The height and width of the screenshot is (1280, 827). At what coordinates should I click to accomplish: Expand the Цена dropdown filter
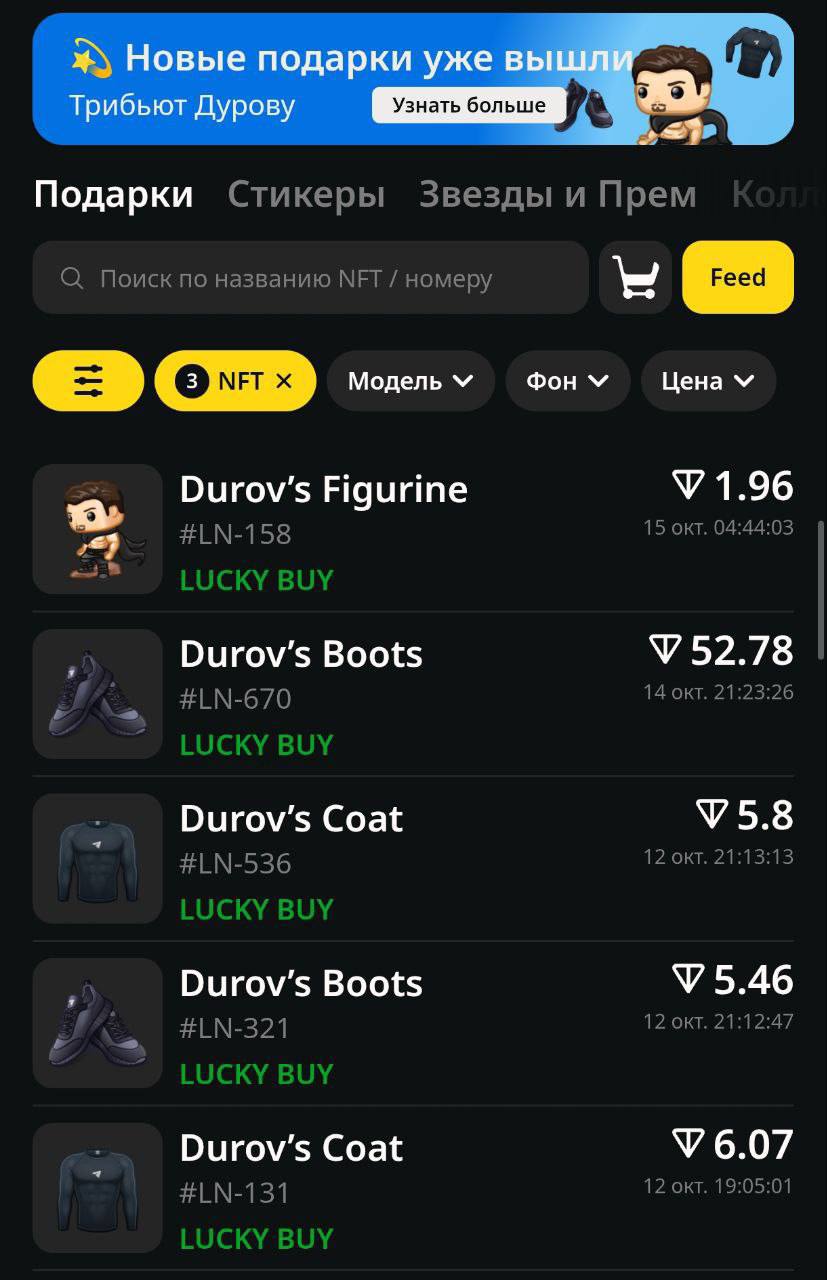(708, 381)
